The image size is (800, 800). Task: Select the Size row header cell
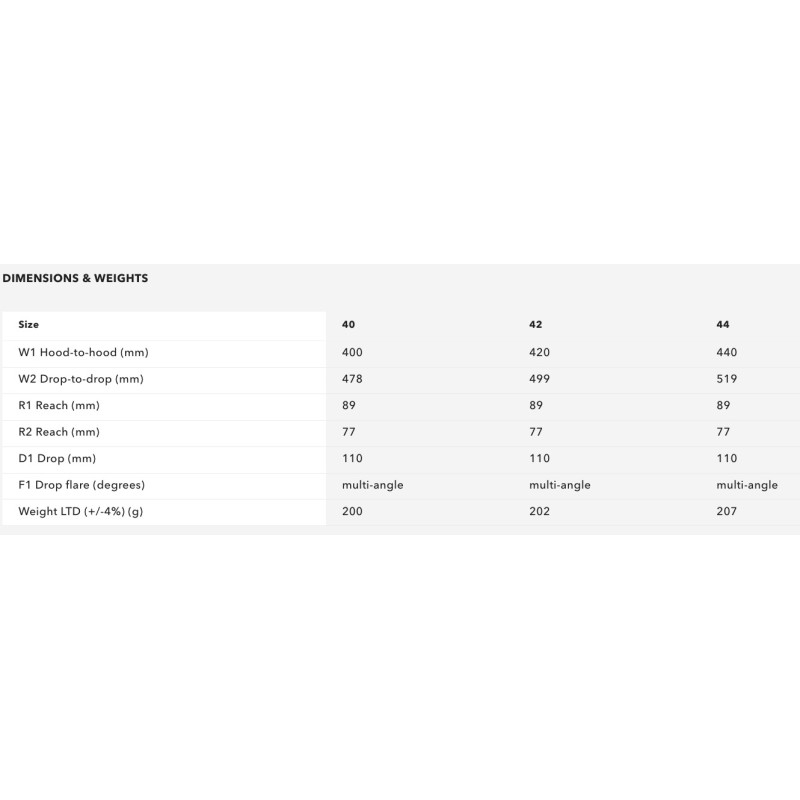pyautogui.click(x=29, y=325)
